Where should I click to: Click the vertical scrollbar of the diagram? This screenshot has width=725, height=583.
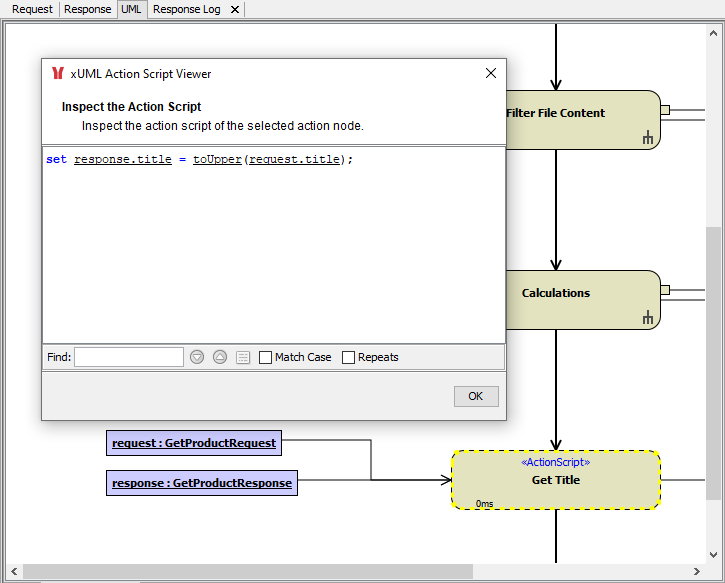[712, 360]
